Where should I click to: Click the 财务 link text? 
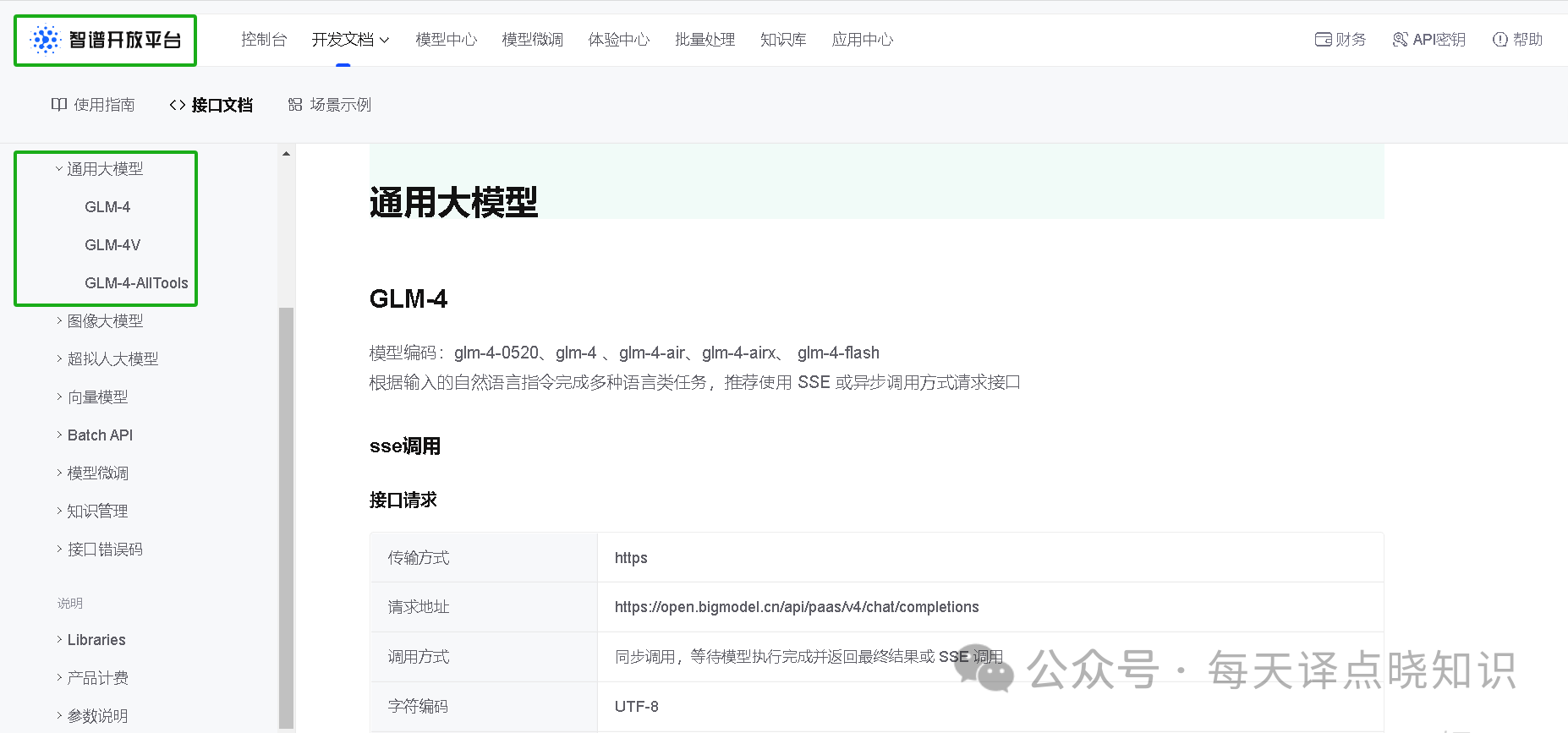pyautogui.click(x=1351, y=40)
